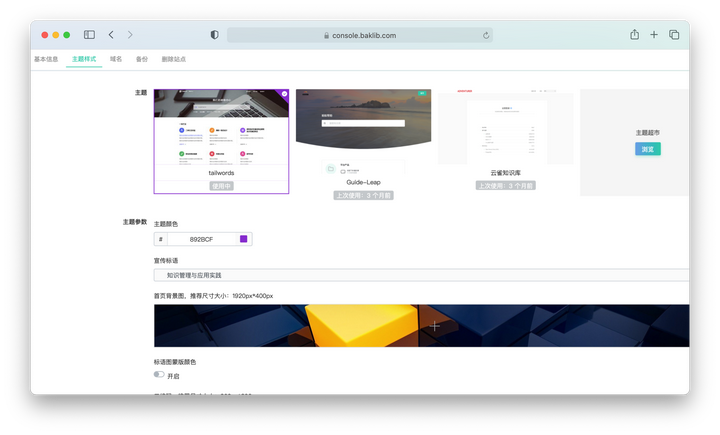The image size is (720, 435).
Task: Go back with the back arrow
Action: tap(111, 34)
